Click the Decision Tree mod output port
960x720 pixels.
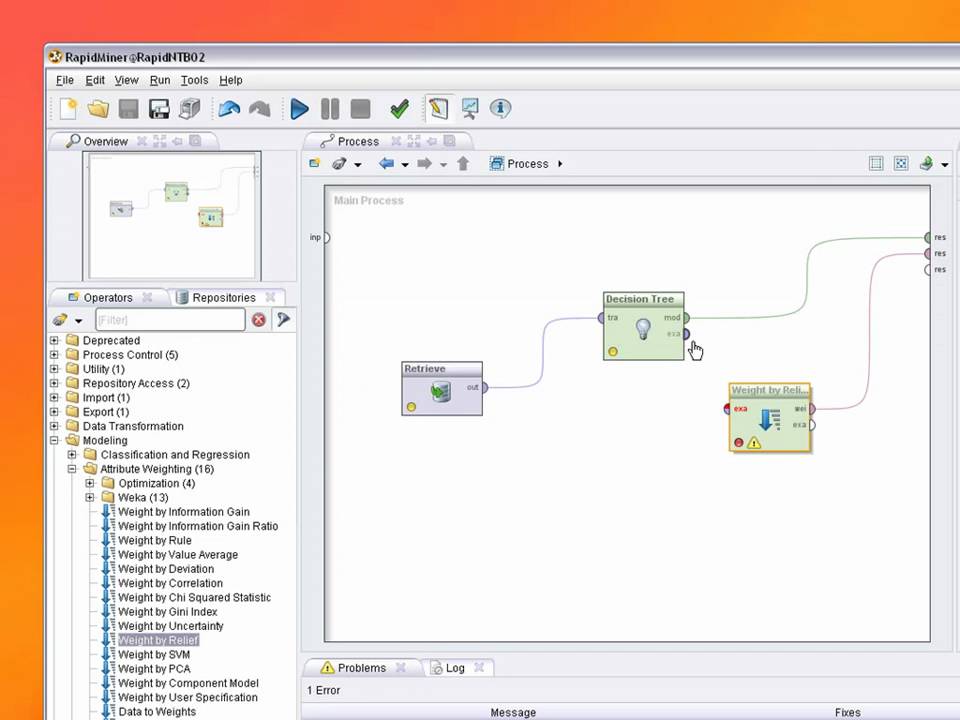point(686,318)
